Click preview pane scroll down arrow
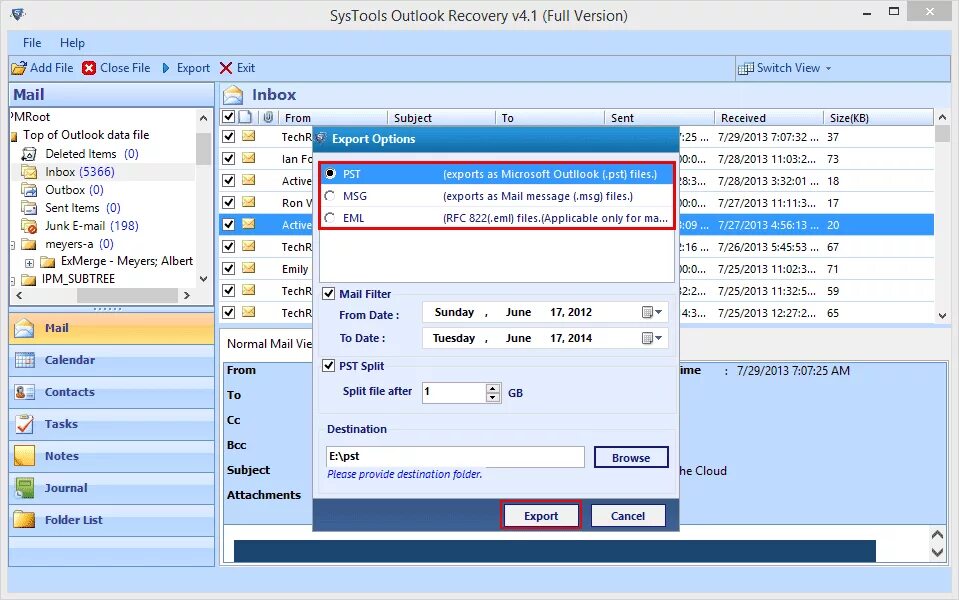959x600 pixels. click(x=937, y=552)
